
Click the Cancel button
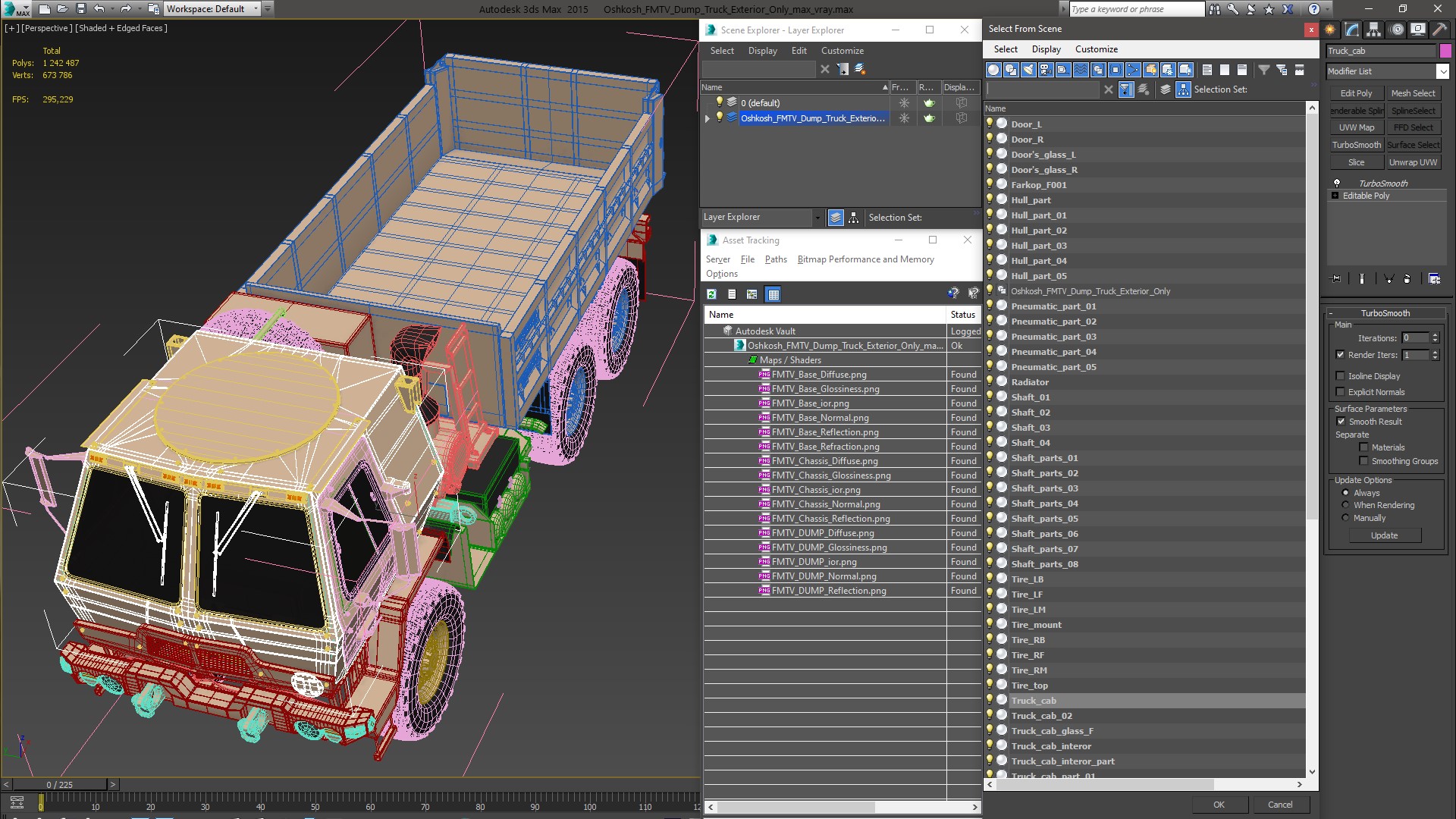(x=1280, y=805)
